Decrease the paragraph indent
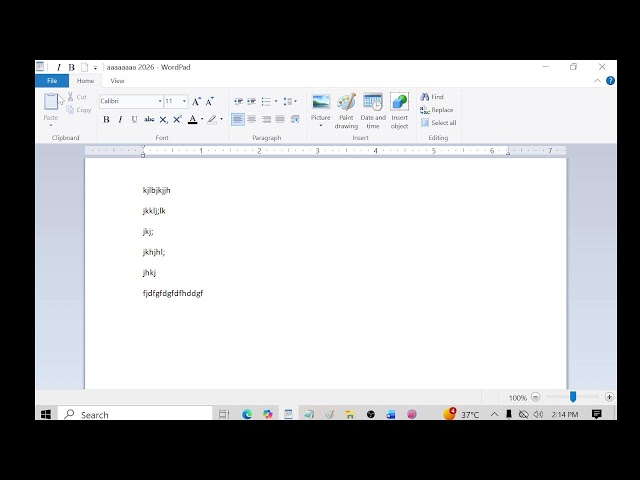 238,101
